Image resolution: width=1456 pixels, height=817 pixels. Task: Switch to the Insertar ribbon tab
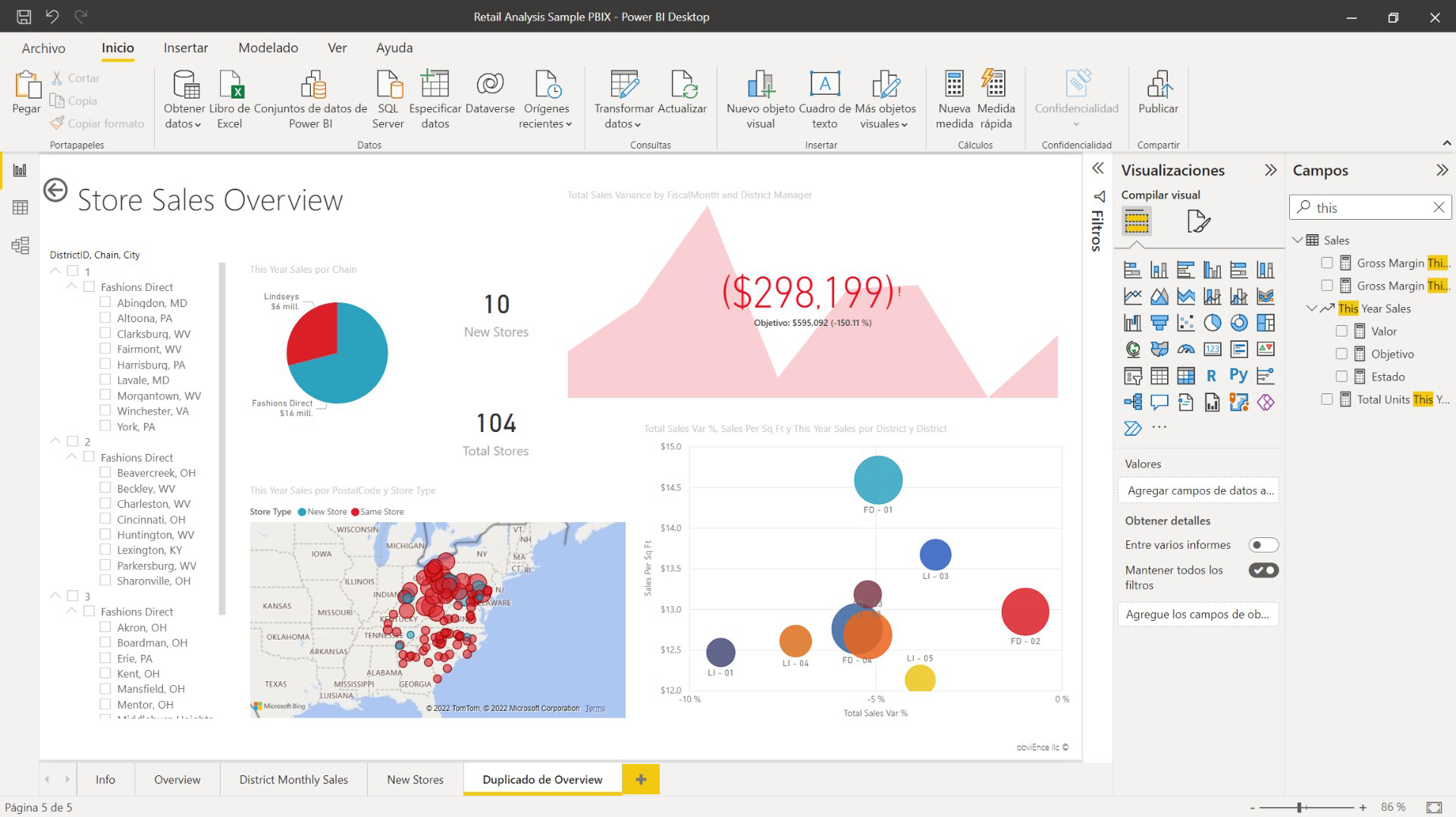(186, 48)
